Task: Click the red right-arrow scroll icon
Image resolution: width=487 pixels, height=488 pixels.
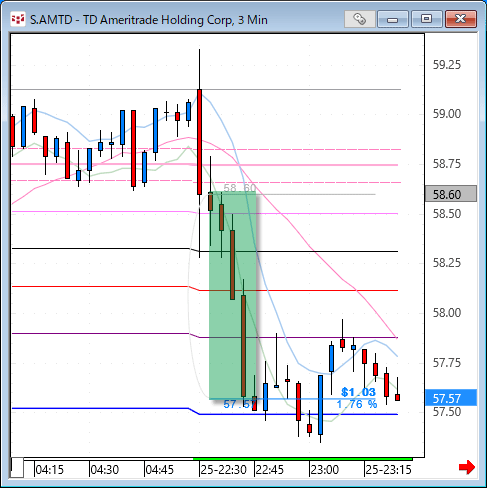Action: [467, 467]
